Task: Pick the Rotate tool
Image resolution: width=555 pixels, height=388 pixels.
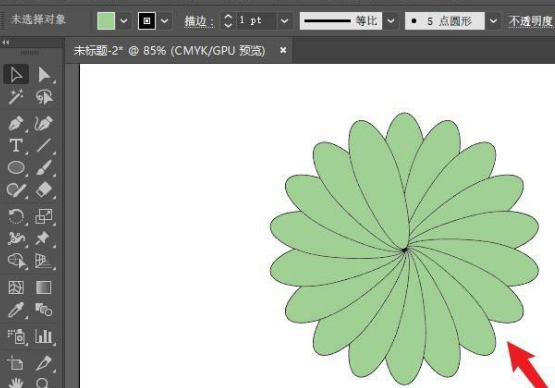Action: (x=16, y=216)
